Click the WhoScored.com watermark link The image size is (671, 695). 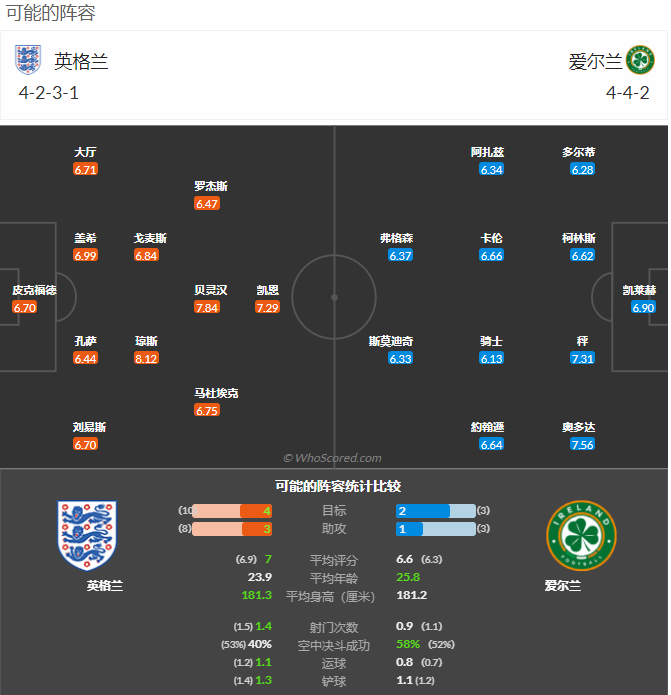333,458
